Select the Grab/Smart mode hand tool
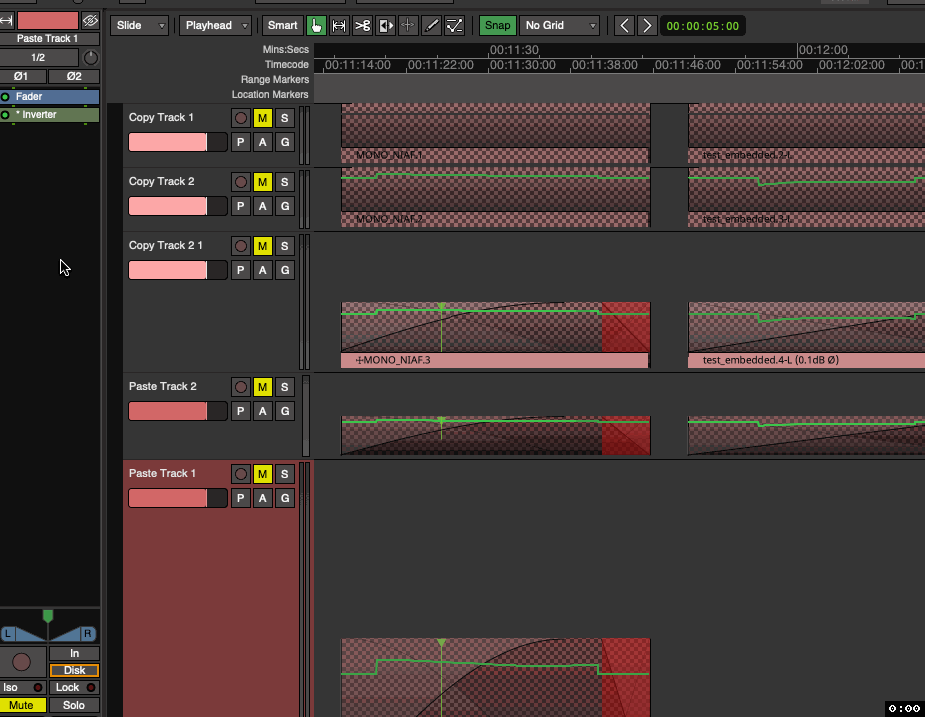Screen dimensions: 925x717 coord(316,25)
